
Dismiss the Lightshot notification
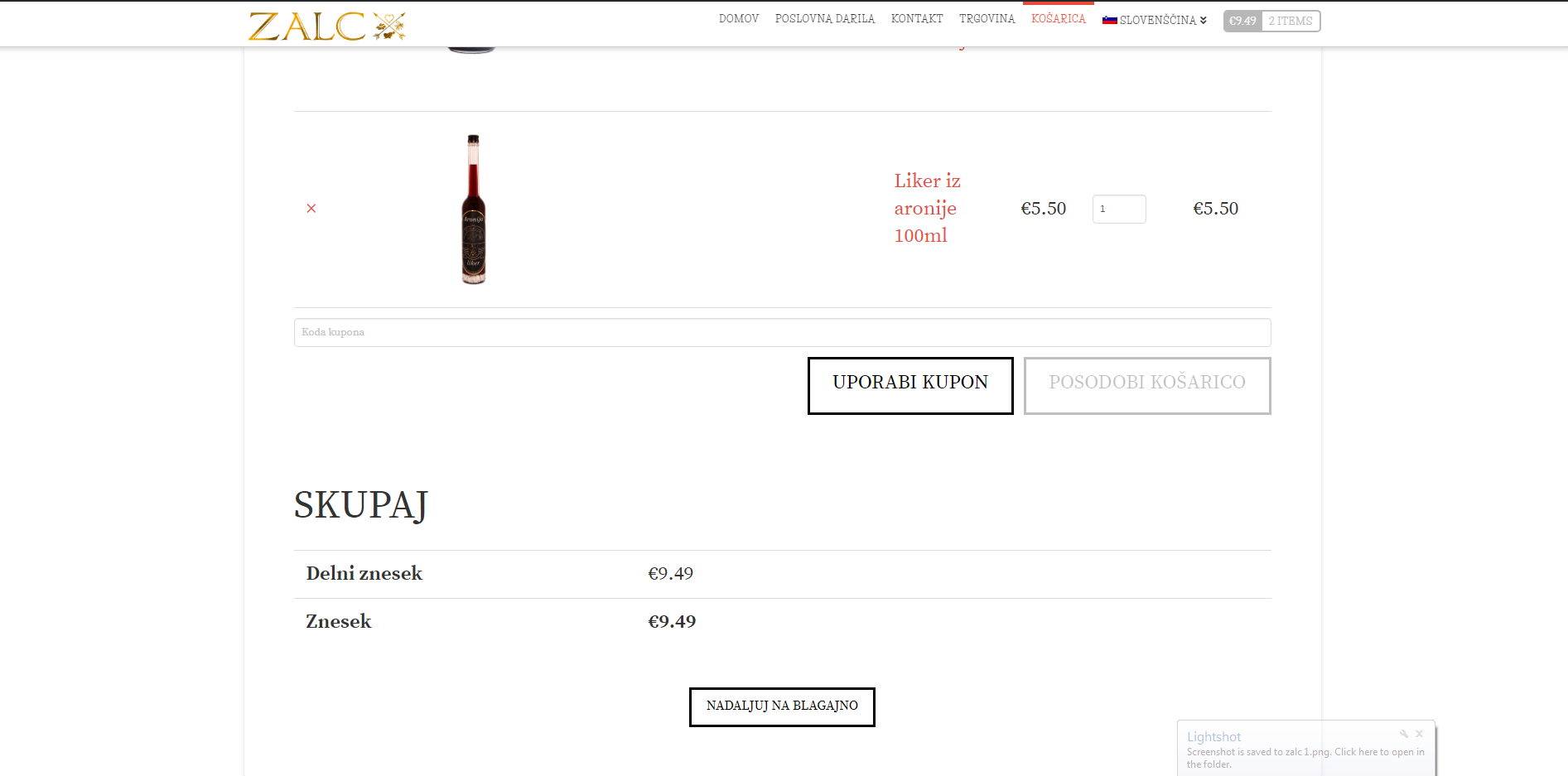(x=1419, y=734)
